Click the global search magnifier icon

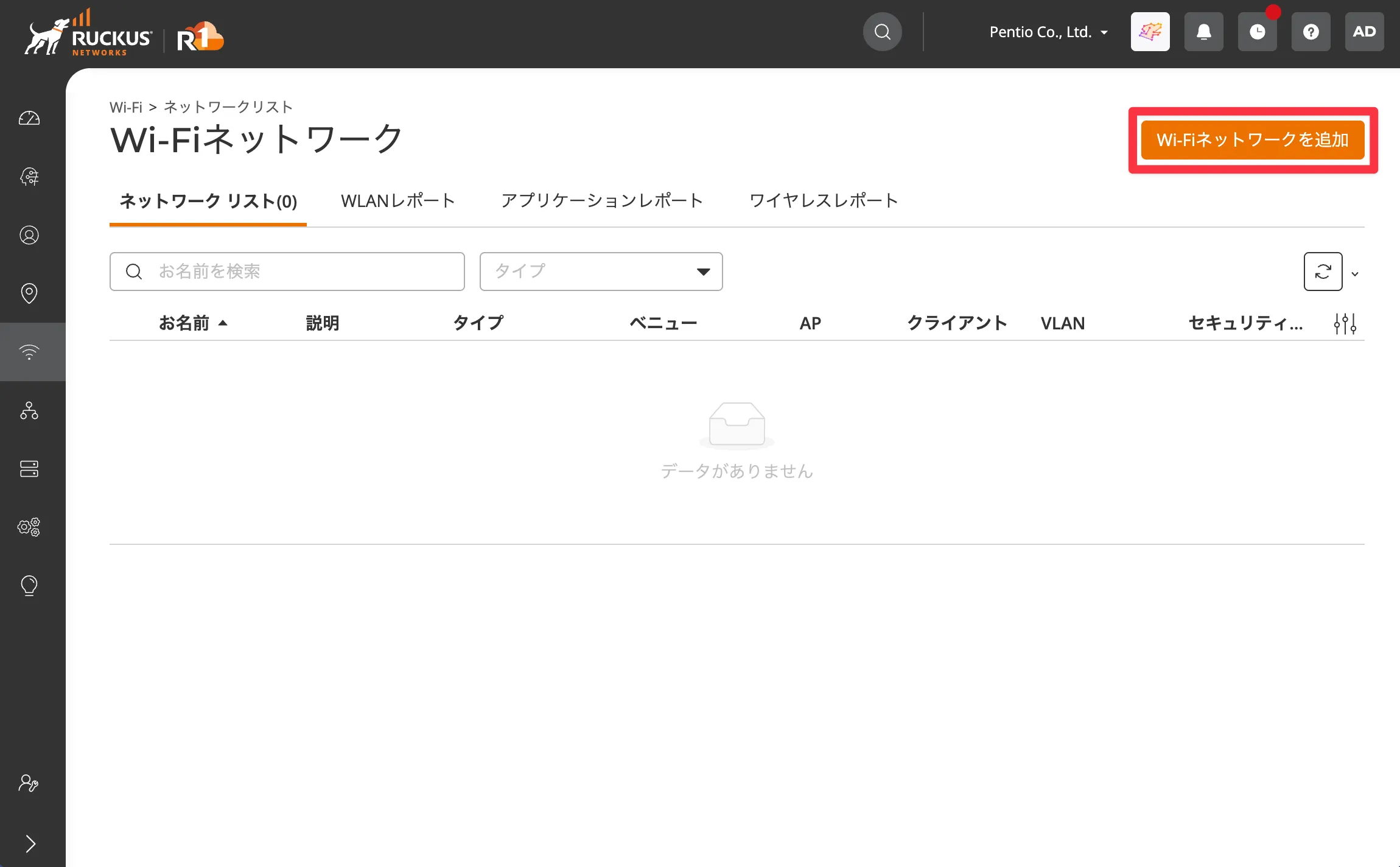coord(883,32)
